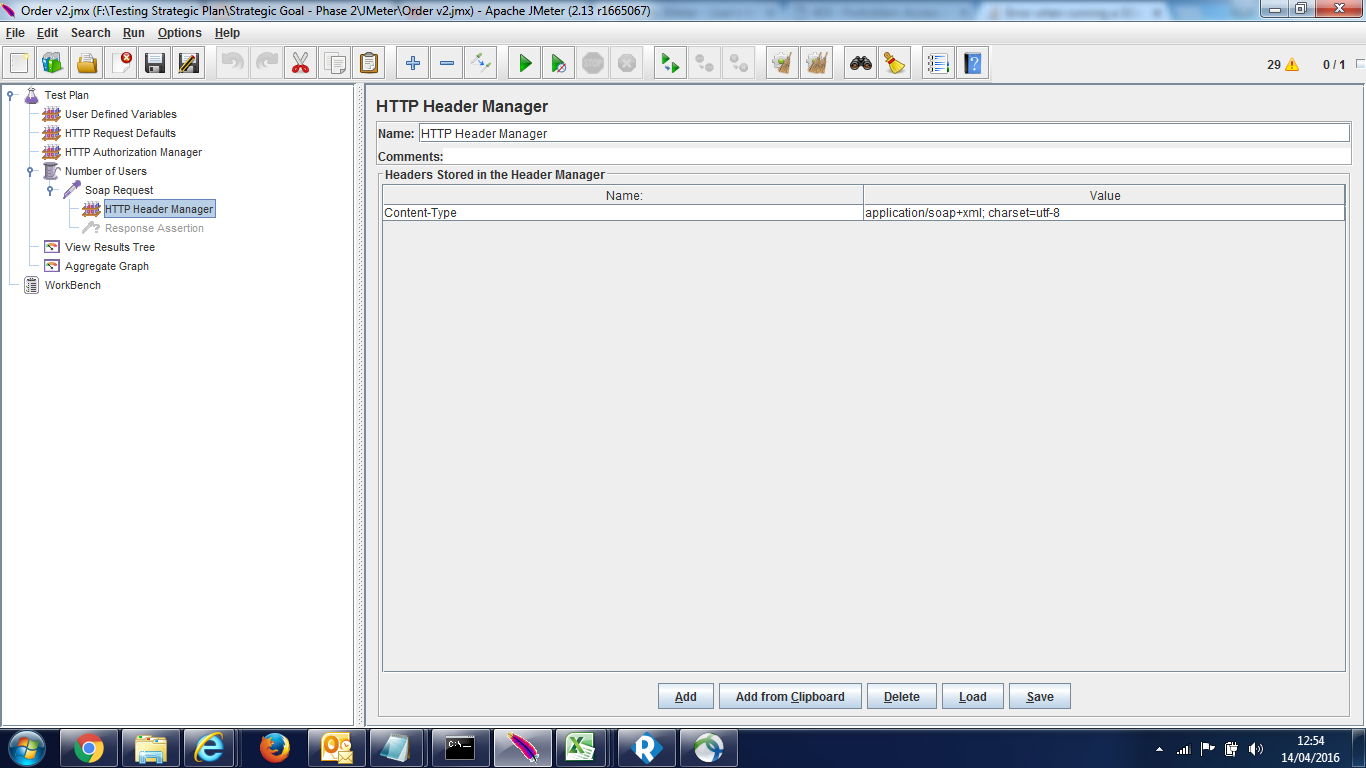Click the Shutdown test icon
Screen dimensions: 1366x768
(626, 64)
